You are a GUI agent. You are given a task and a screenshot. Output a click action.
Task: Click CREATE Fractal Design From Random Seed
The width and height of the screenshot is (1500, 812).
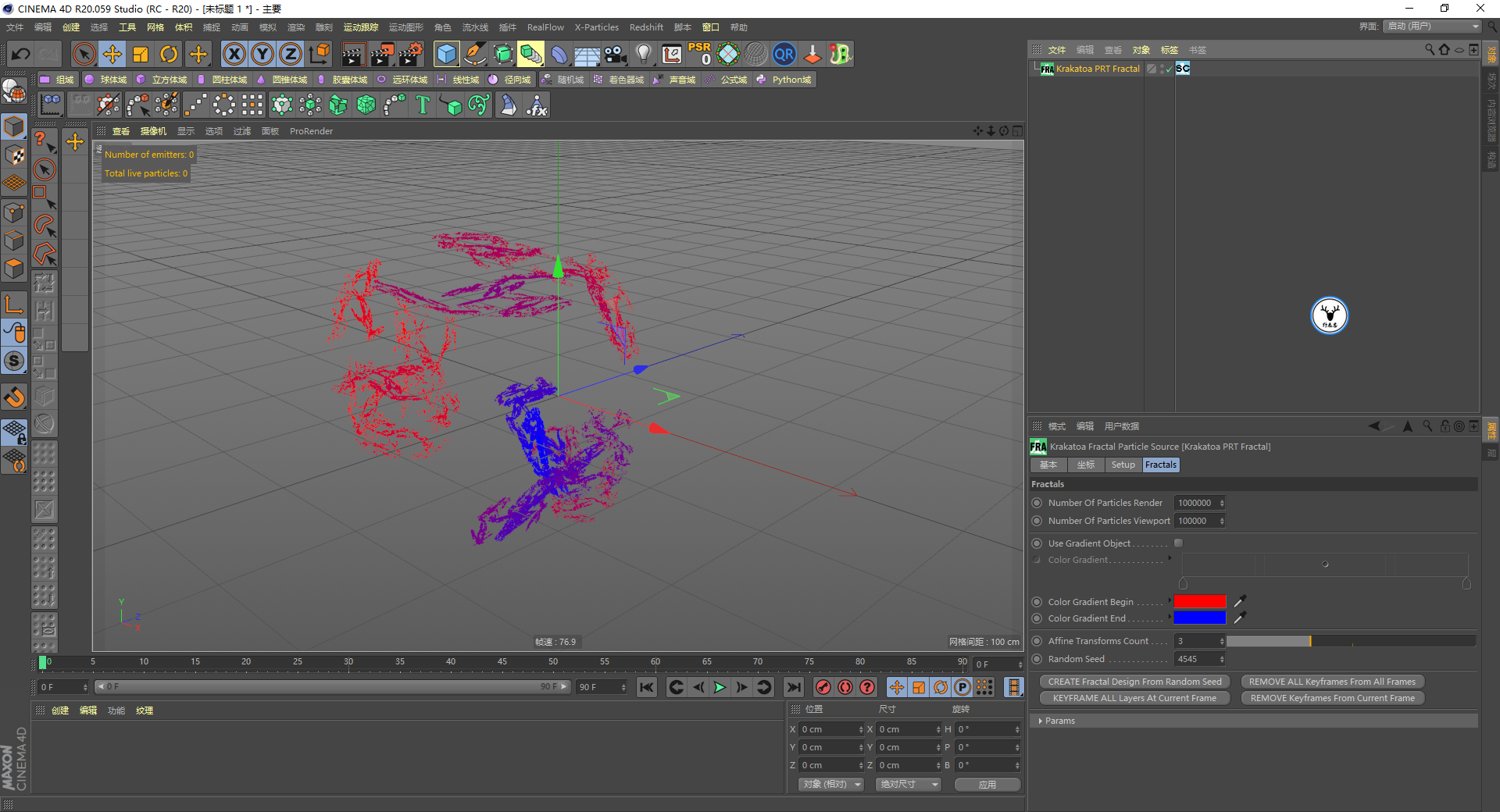coord(1134,682)
